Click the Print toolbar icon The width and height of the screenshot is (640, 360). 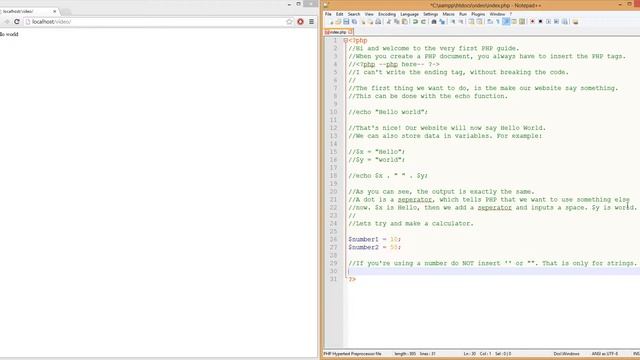[x=378, y=22]
